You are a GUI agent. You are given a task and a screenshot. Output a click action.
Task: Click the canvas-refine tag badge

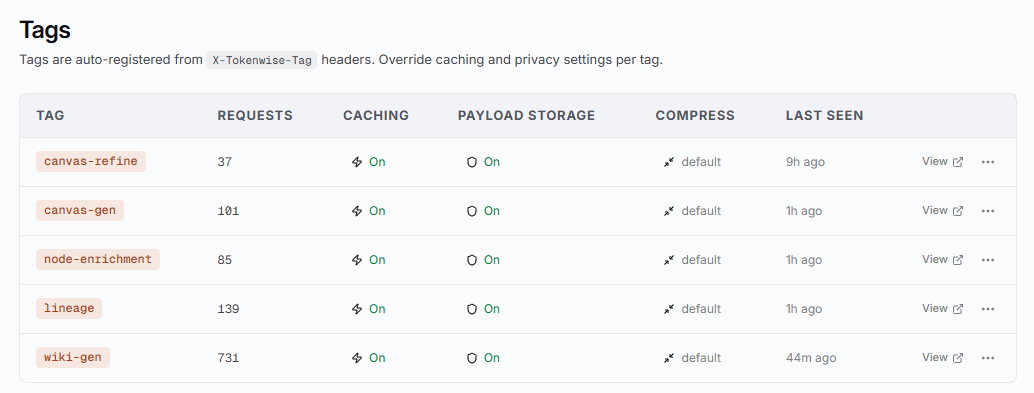point(91,162)
